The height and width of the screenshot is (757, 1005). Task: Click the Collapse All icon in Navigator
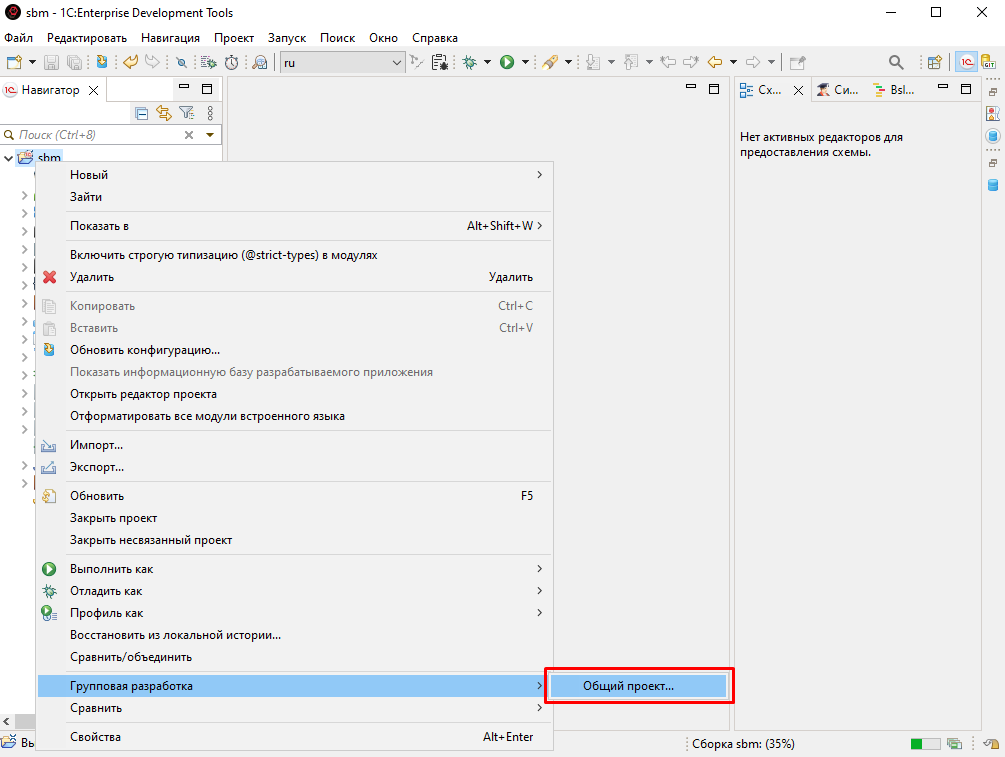142,113
